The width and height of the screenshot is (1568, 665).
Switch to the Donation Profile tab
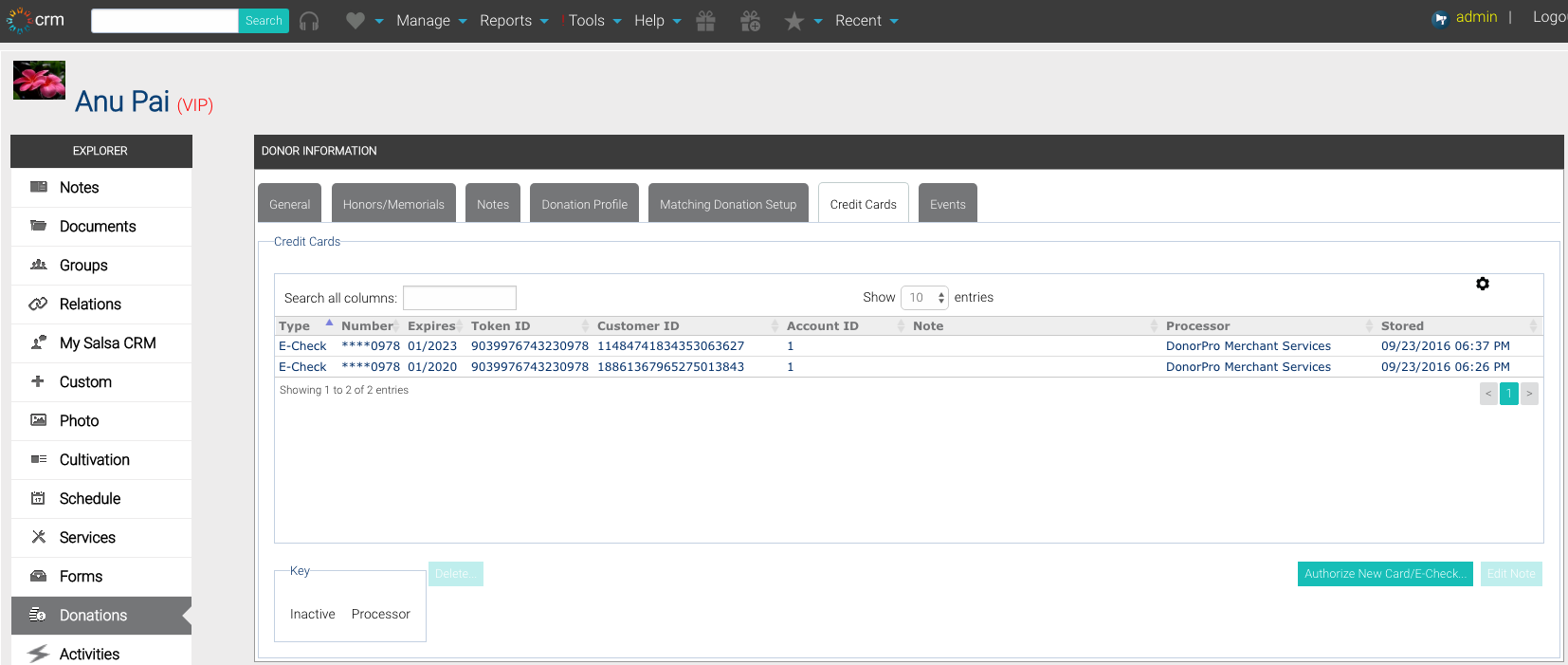click(584, 203)
